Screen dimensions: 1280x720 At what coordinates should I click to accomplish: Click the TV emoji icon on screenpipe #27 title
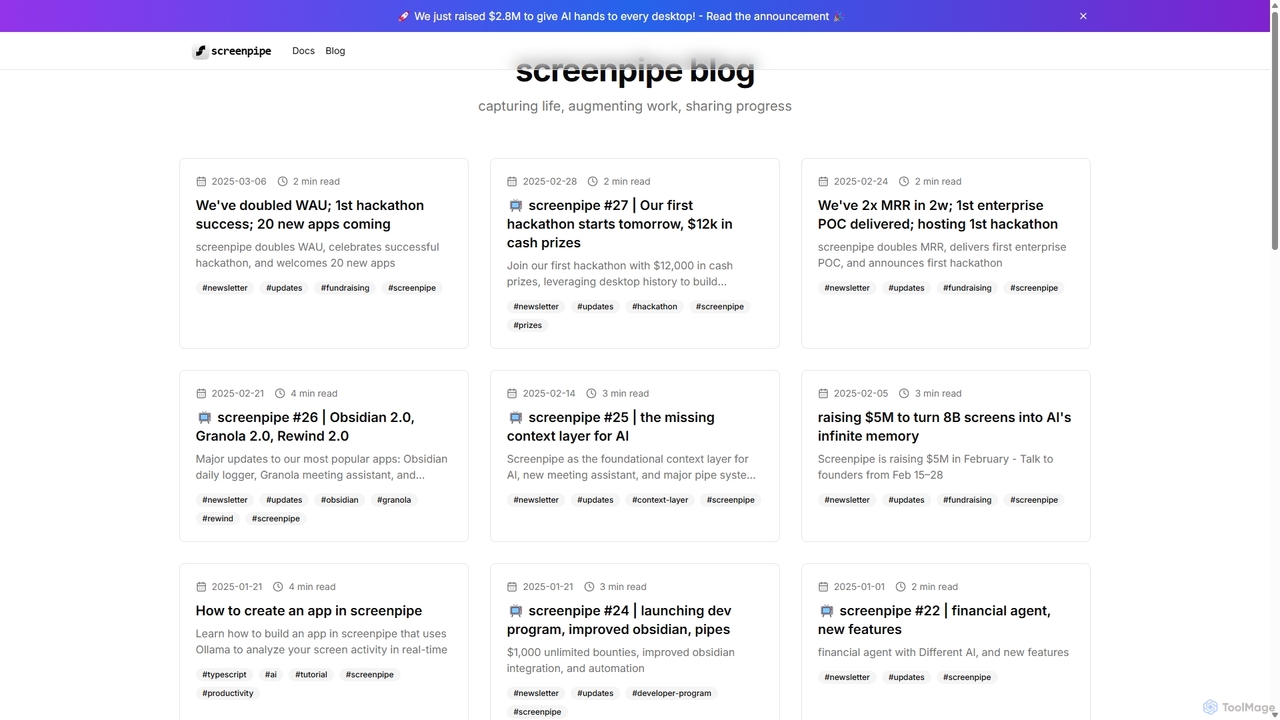(516, 206)
